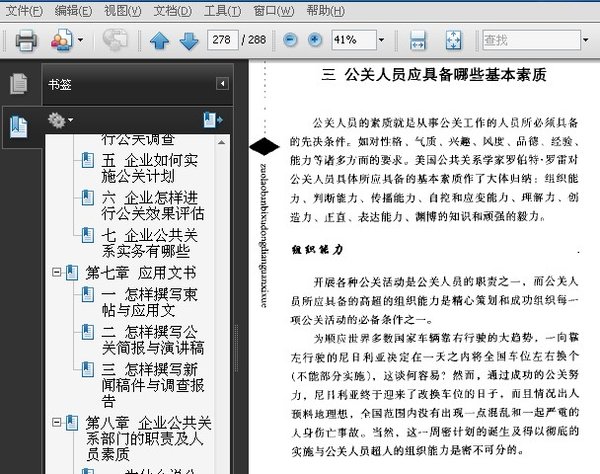Collapse the 书签 panel with arrow button
The width and height of the screenshot is (600, 474).
[x=222, y=84]
